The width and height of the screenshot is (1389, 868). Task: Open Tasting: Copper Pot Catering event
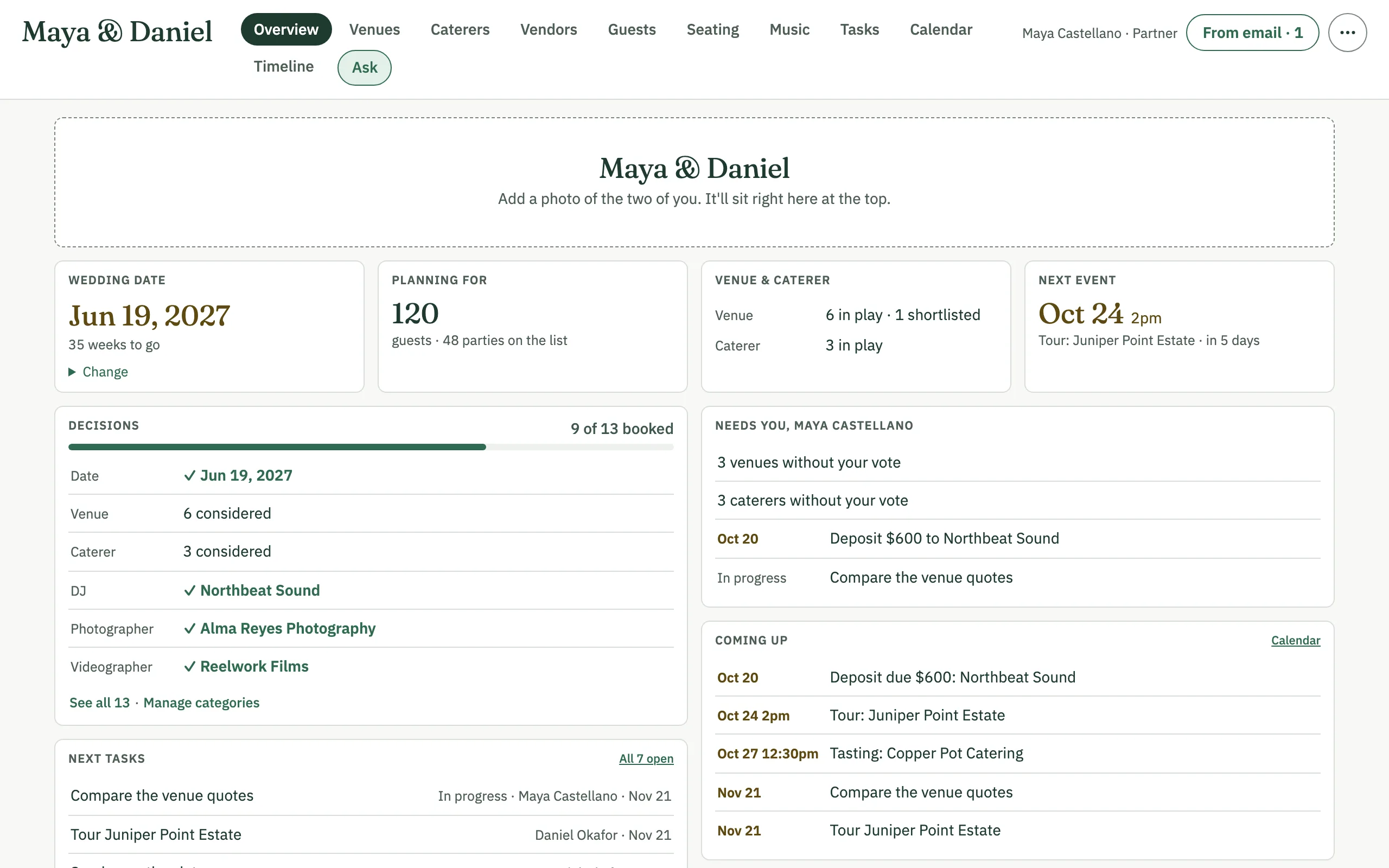(x=1018, y=753)
